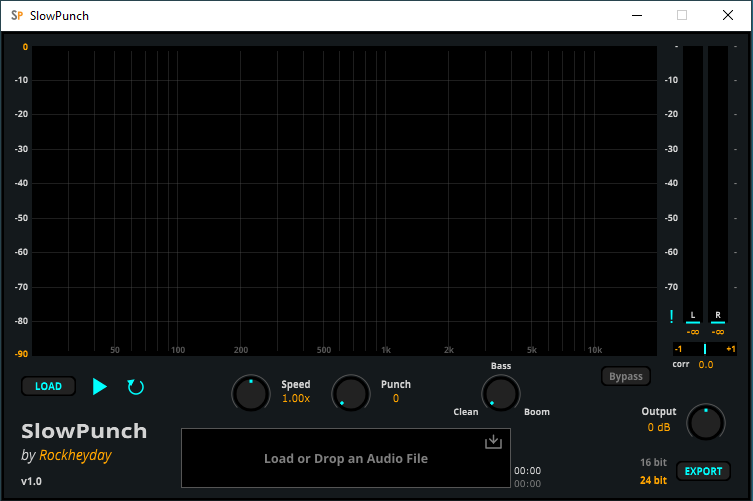Click the Speed knob
This screenshot has width=753, height=501.
pyautogui.click(x=250, y=394)
